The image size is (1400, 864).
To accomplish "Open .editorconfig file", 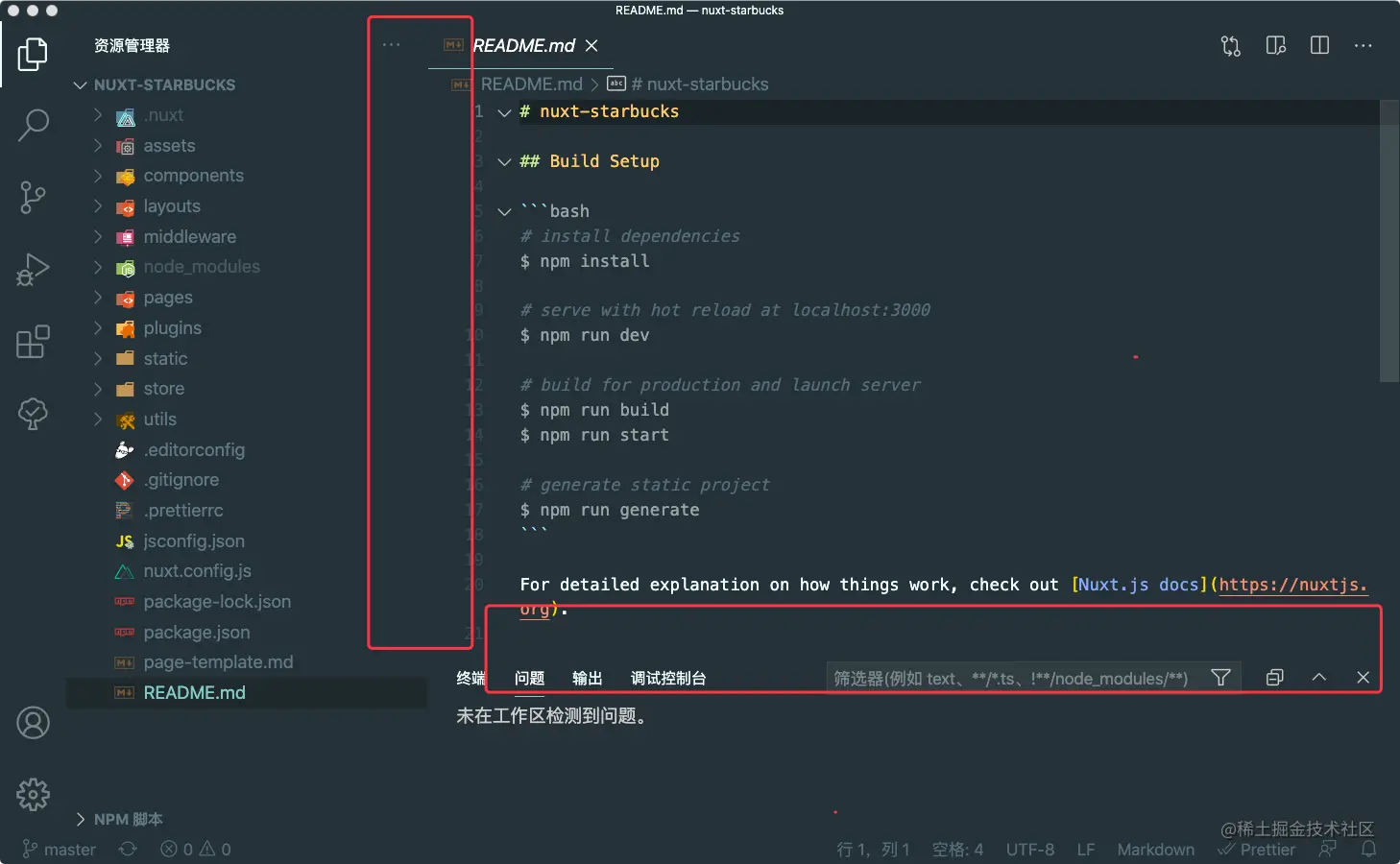I will (x=194, y=449).
